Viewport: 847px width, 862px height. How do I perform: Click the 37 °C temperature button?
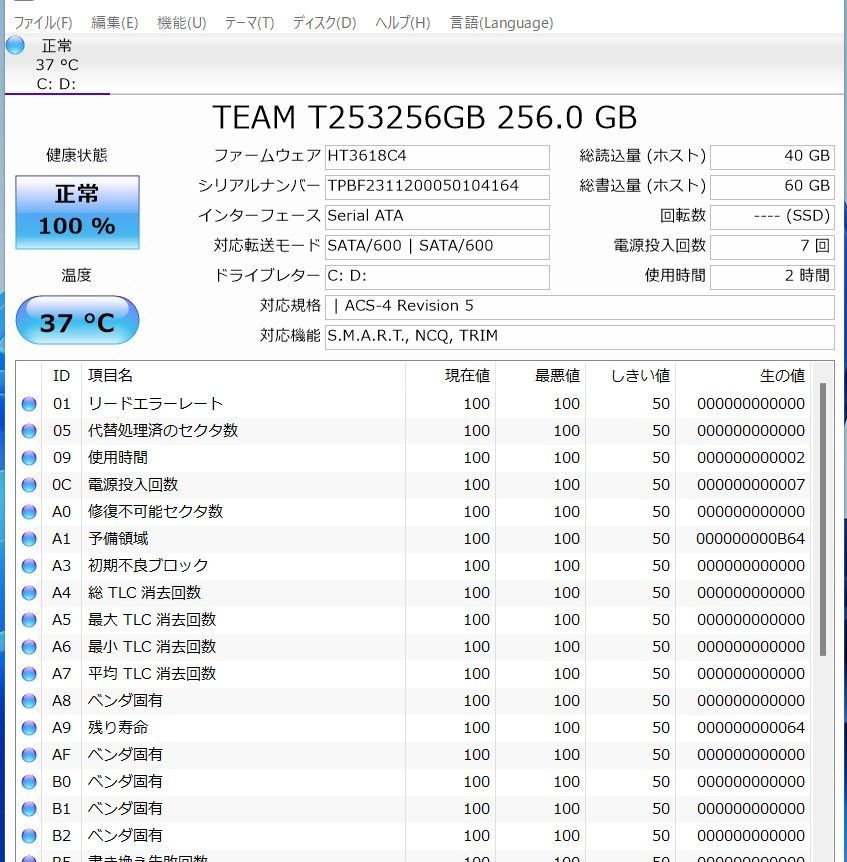tap(77, 321)
